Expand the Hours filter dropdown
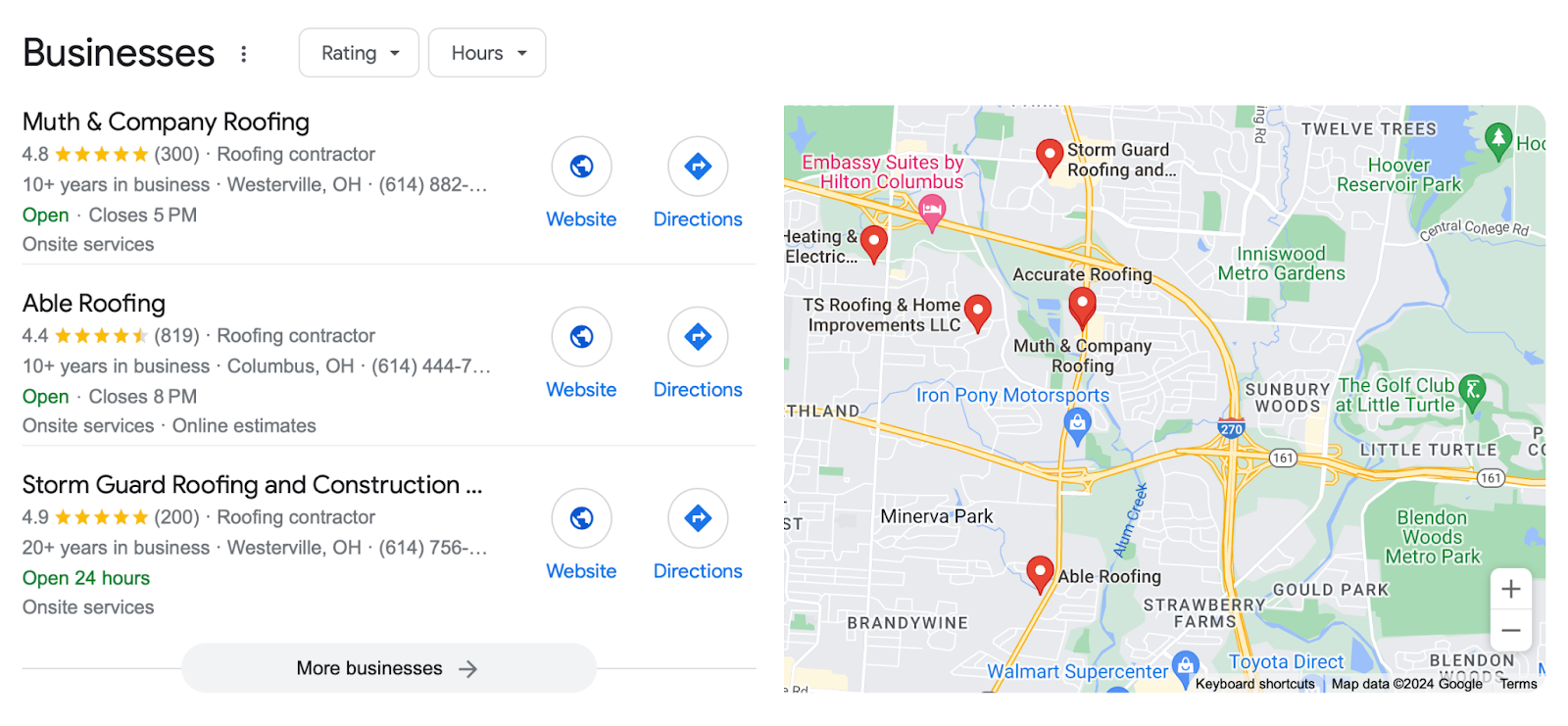This screenshot has height=726, width=1568. (487, 53)
